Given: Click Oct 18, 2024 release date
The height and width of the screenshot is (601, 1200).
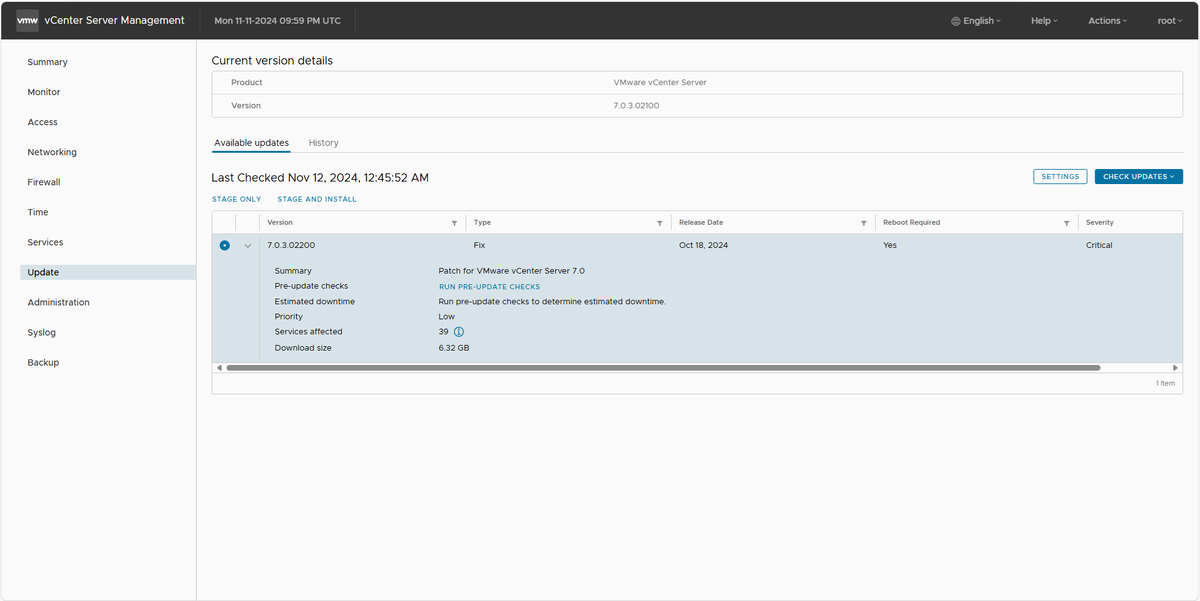Looking at the screenshot, I should [701, 245].
